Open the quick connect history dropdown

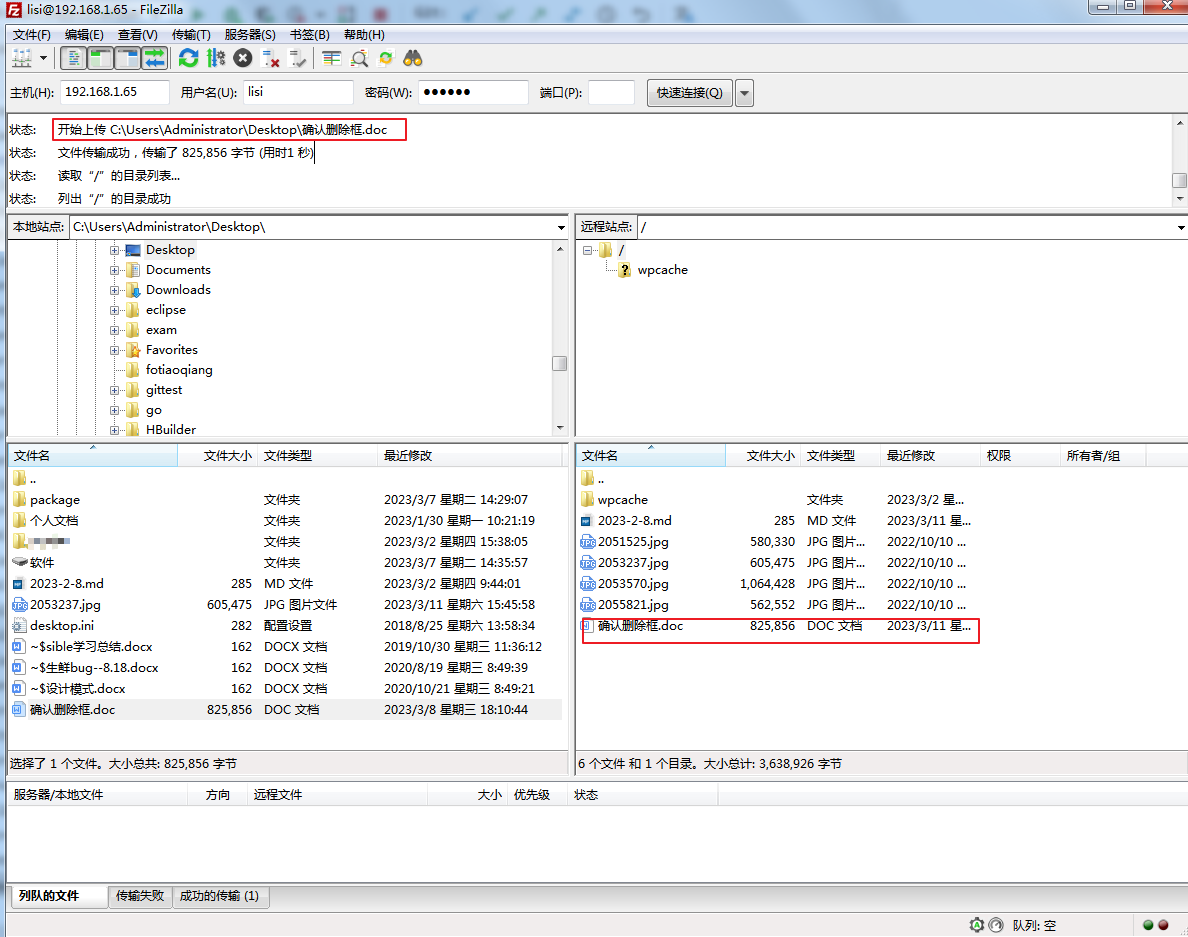tap(744, 93)
